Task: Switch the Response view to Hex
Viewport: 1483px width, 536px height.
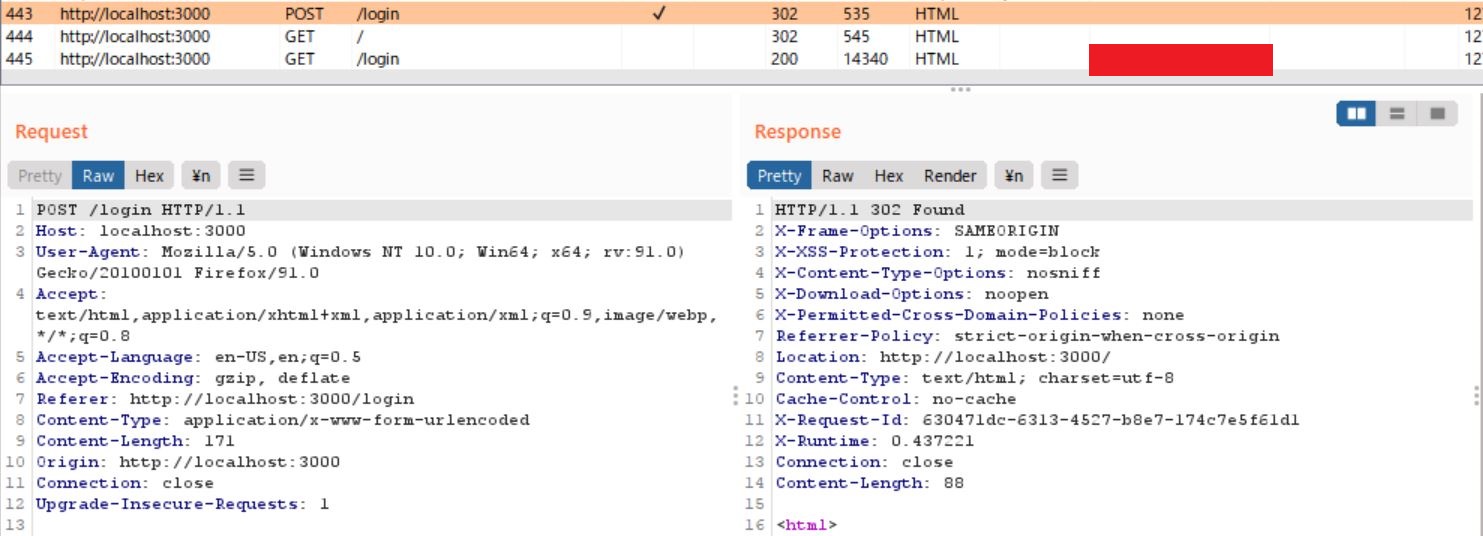Action: 889,176
